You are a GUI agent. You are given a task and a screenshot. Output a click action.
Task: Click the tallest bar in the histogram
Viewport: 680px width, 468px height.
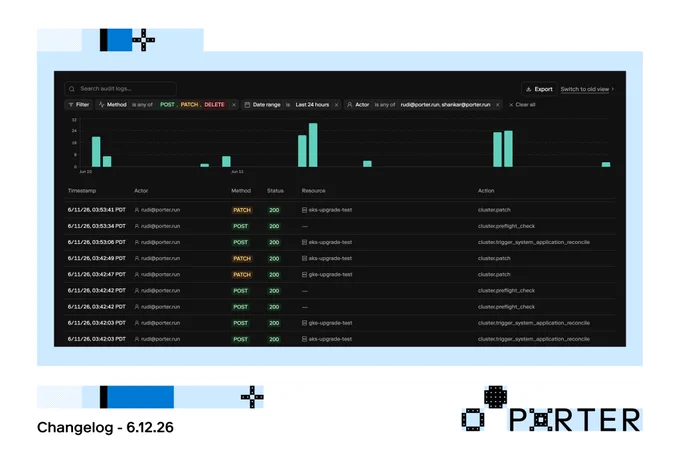click(x=313, y=145)
